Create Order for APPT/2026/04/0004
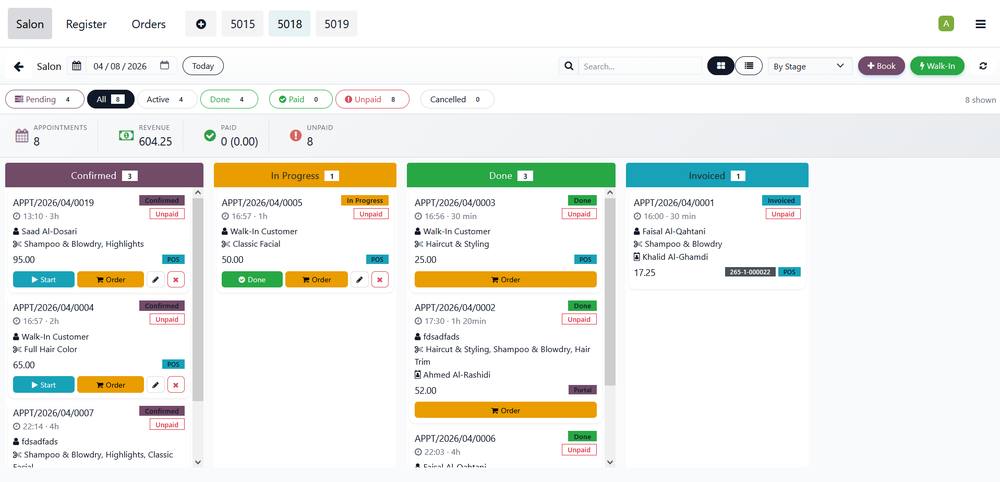 pos(110,384)
